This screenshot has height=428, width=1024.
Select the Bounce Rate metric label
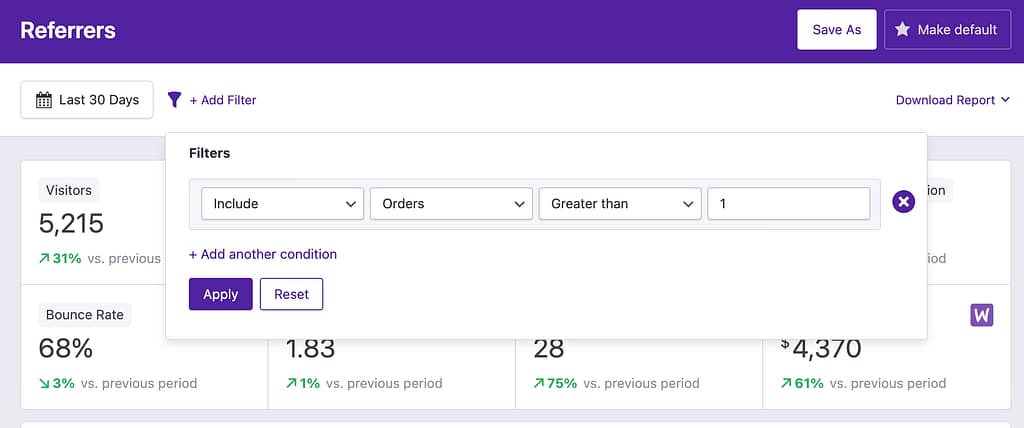pos(85,314)
